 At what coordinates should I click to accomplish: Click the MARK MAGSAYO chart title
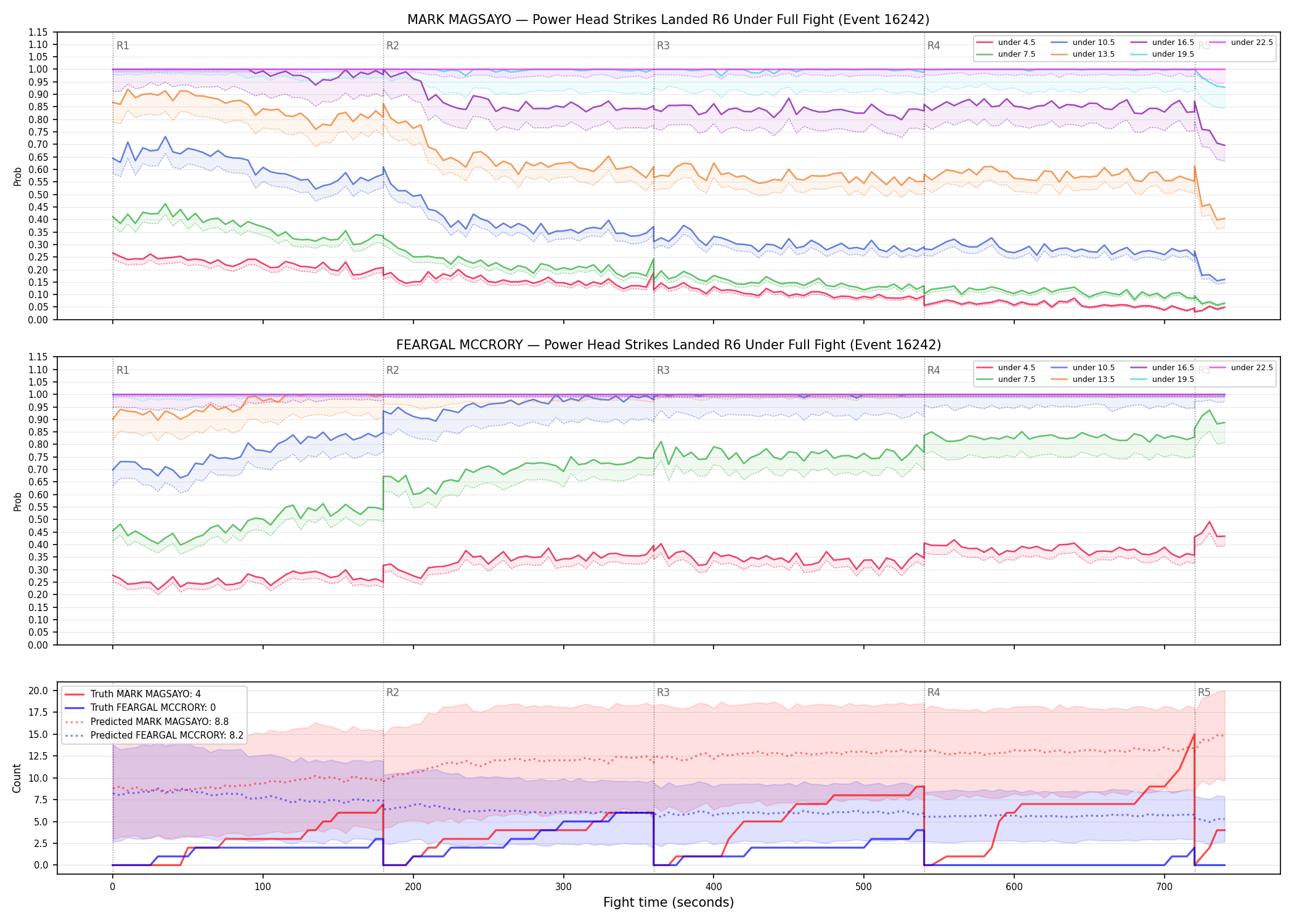point(669,20)
